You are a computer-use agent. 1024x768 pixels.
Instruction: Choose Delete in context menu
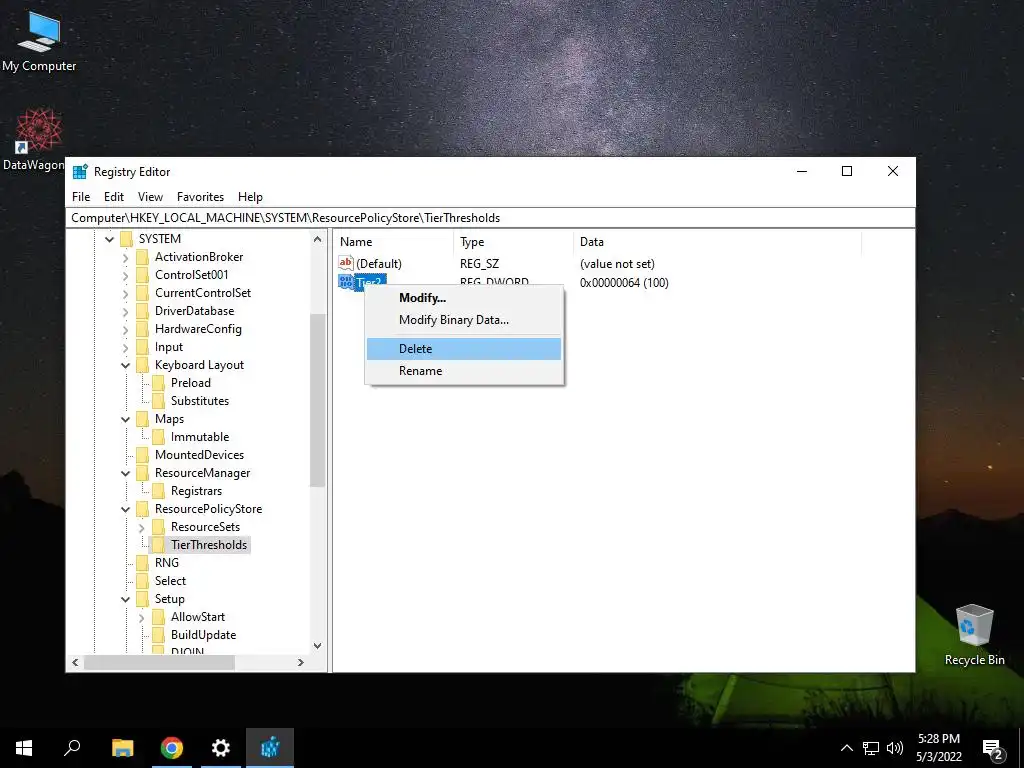click(464, 349)
